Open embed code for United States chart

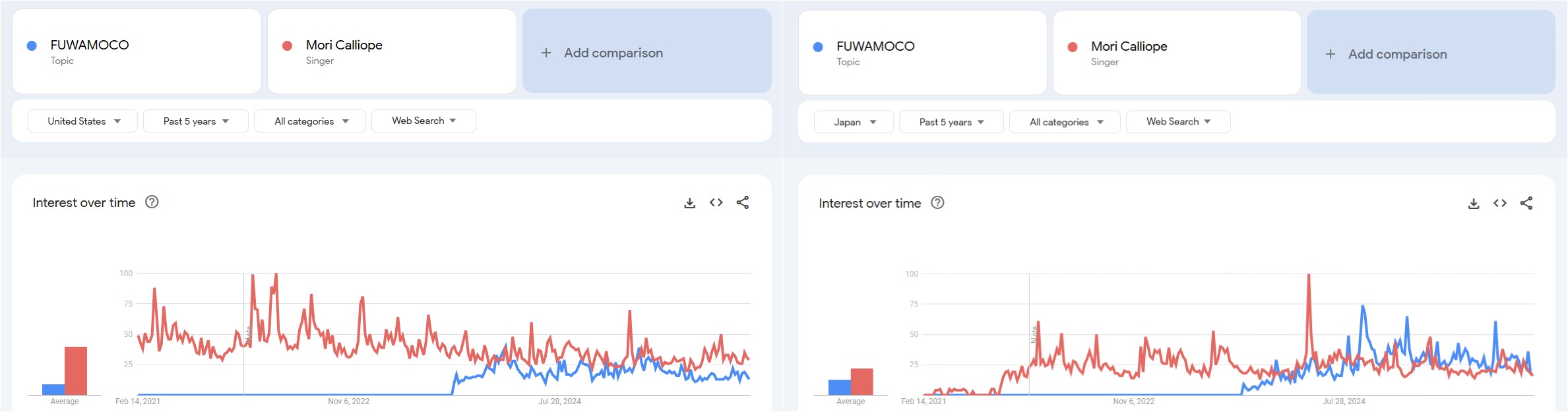716,203
